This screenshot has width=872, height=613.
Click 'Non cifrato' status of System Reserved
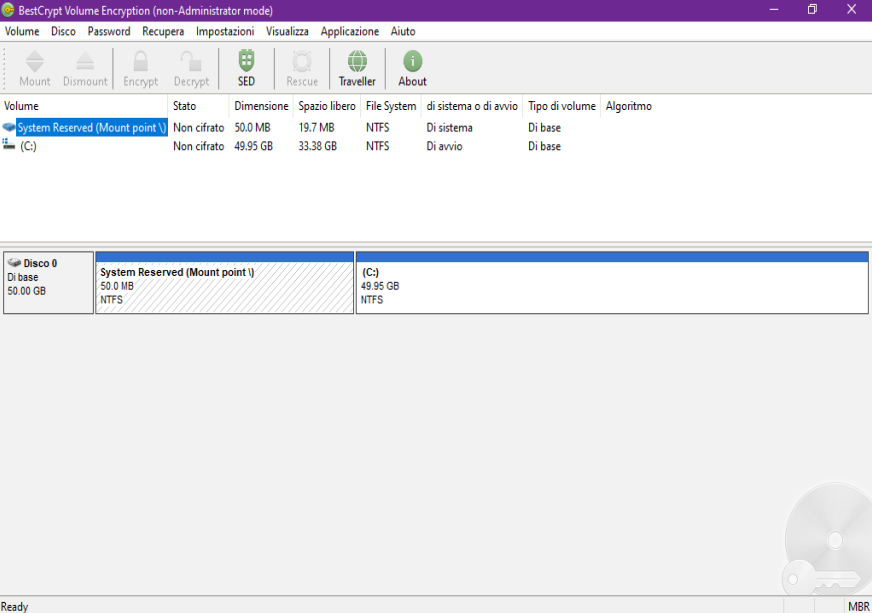[199, 127]
